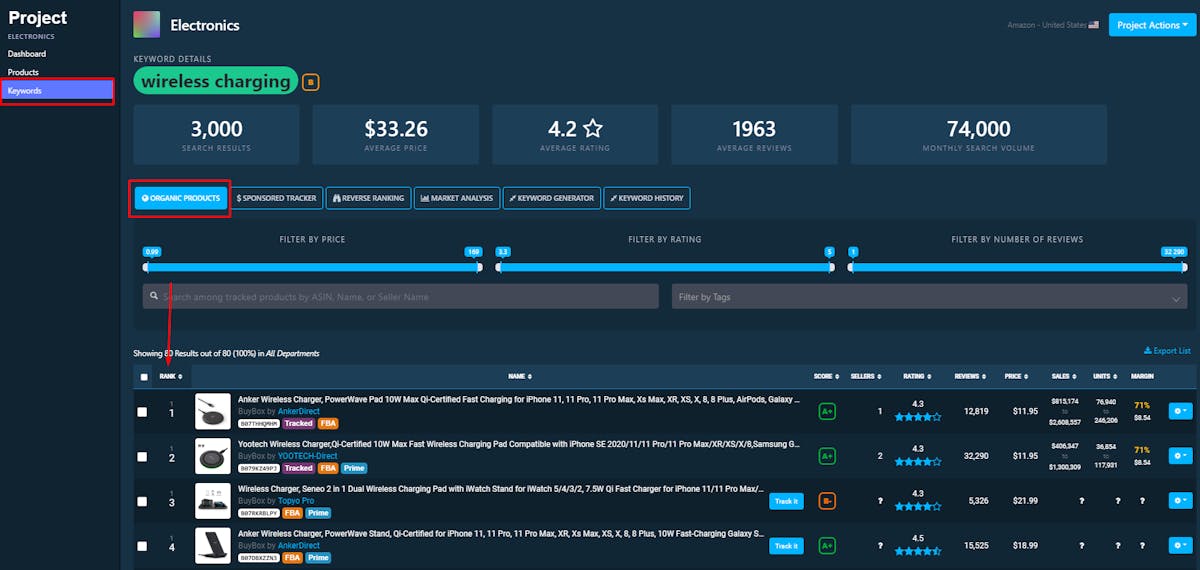Tick checkbox for rank 4 Anker PowerWave Stand

142,546
